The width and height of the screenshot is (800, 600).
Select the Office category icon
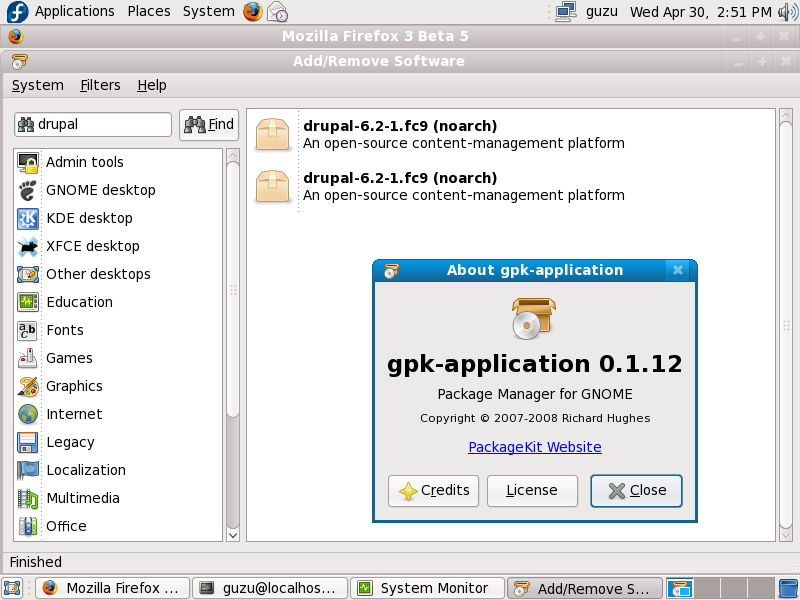[28, 527]
